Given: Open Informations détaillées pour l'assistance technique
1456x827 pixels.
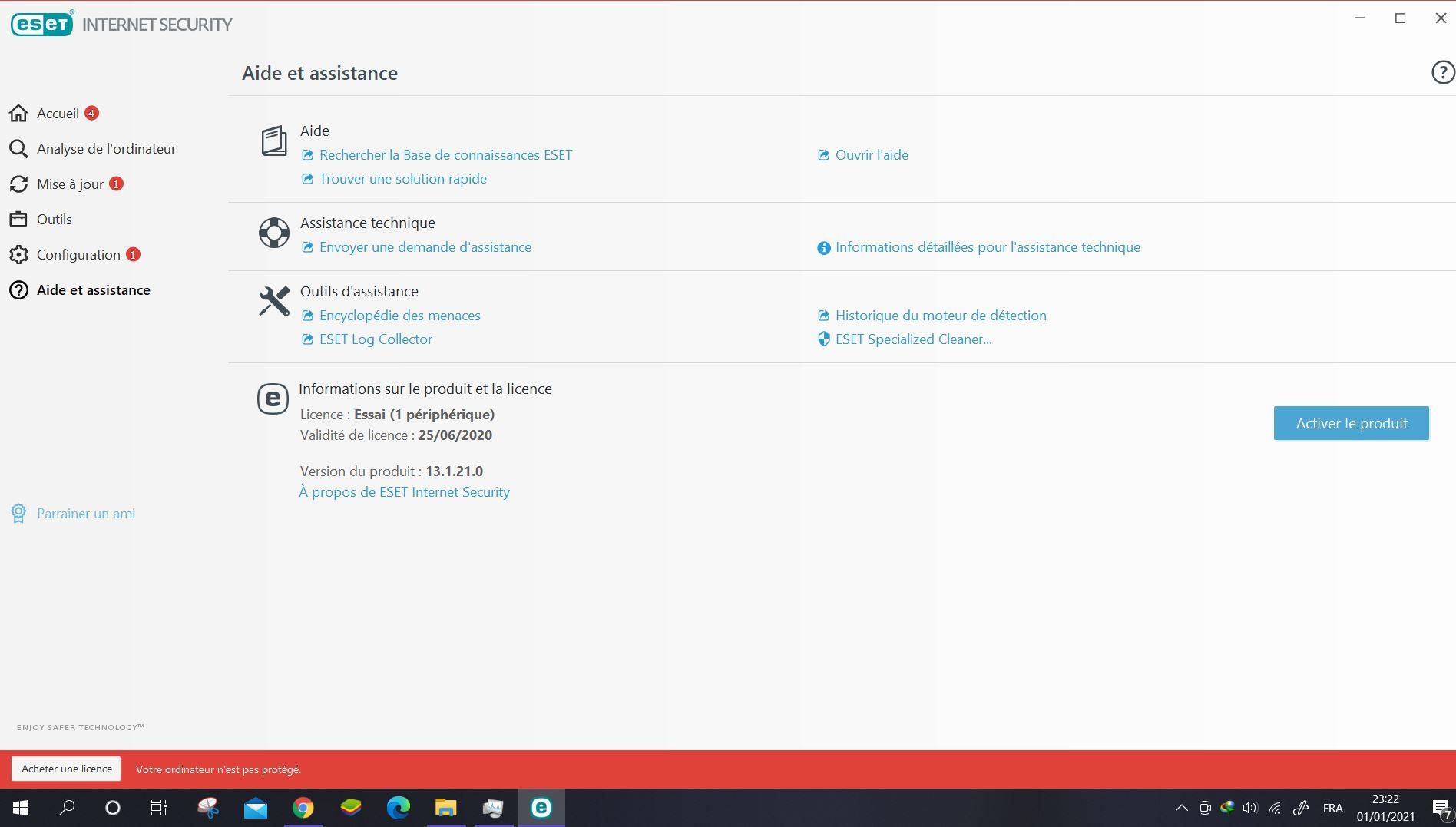Looking at the screenshot, I should [x=988, y=247].
